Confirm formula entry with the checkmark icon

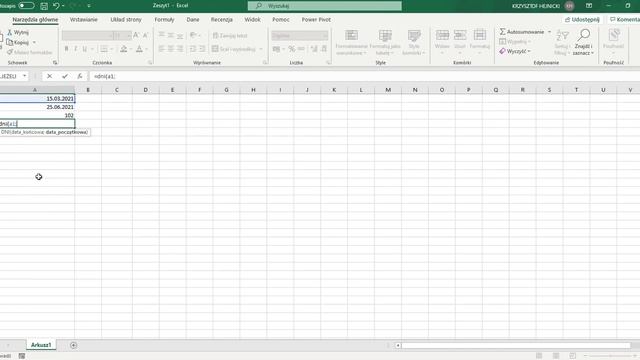(x=65, y=76)
